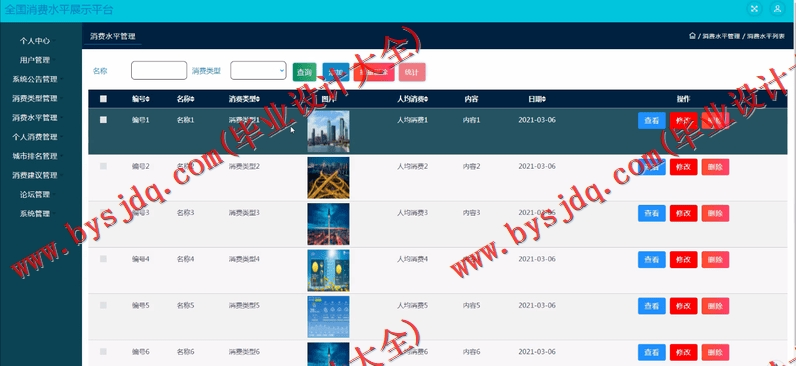Click the pink 统计 button
Image resolution: width=796 pixels, height=366 pixels.
(412, 72)
